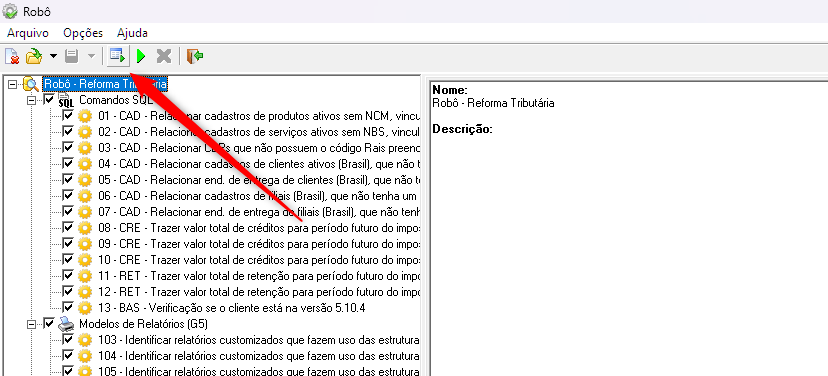The image size is (828, 376).
Task: Click the magnifier icon of Robô - Reforma Tributária
Action: [x=31, y=84]
